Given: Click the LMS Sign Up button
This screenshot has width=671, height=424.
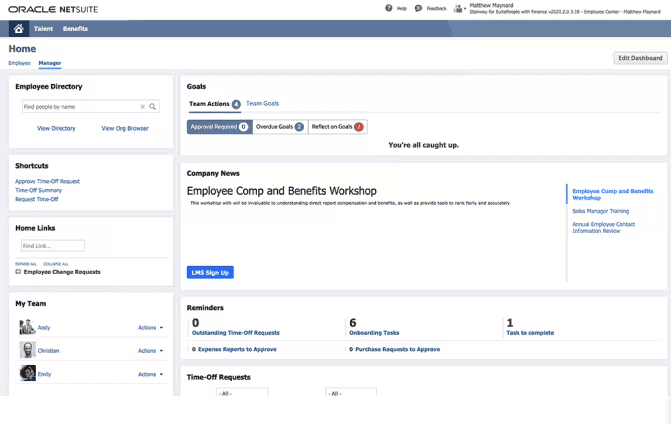Looking at the screenshot, I should pyautogui.click(x=210, y=272).
